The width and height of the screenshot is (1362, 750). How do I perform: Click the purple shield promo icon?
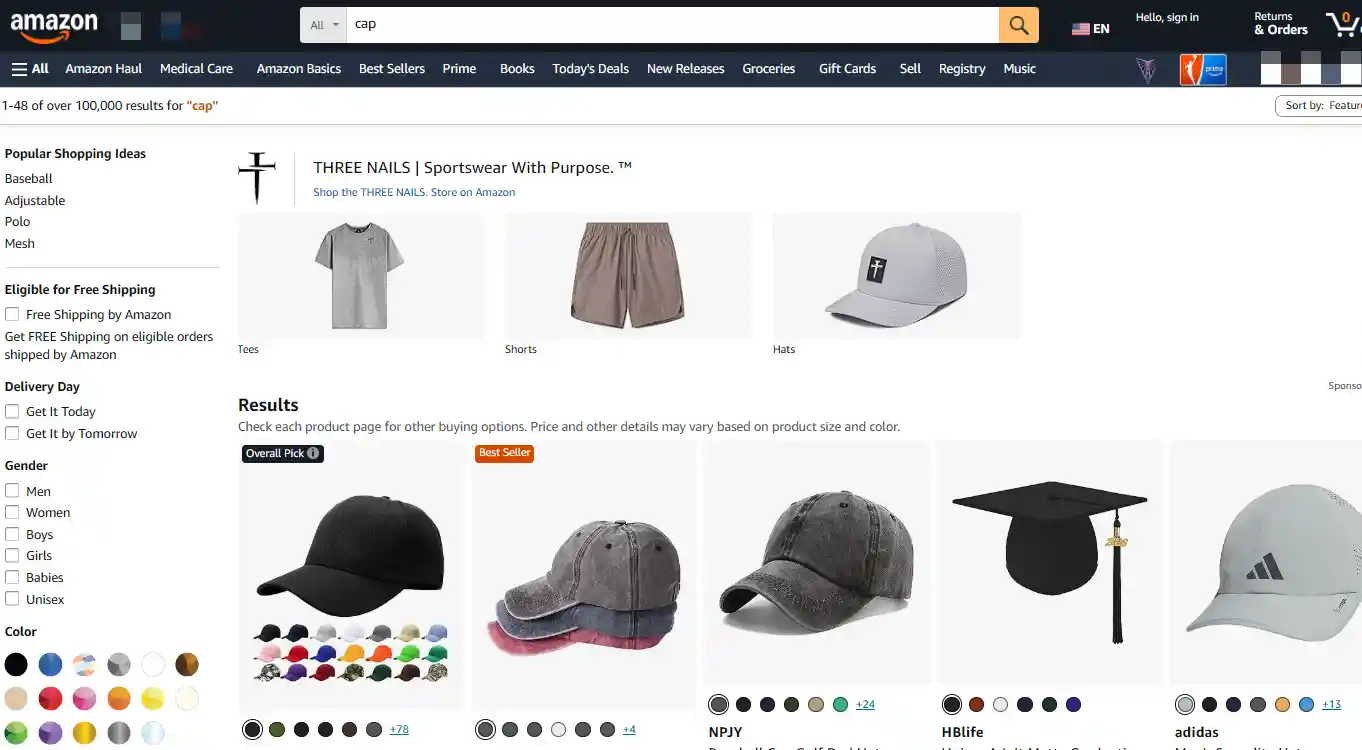1146,70
